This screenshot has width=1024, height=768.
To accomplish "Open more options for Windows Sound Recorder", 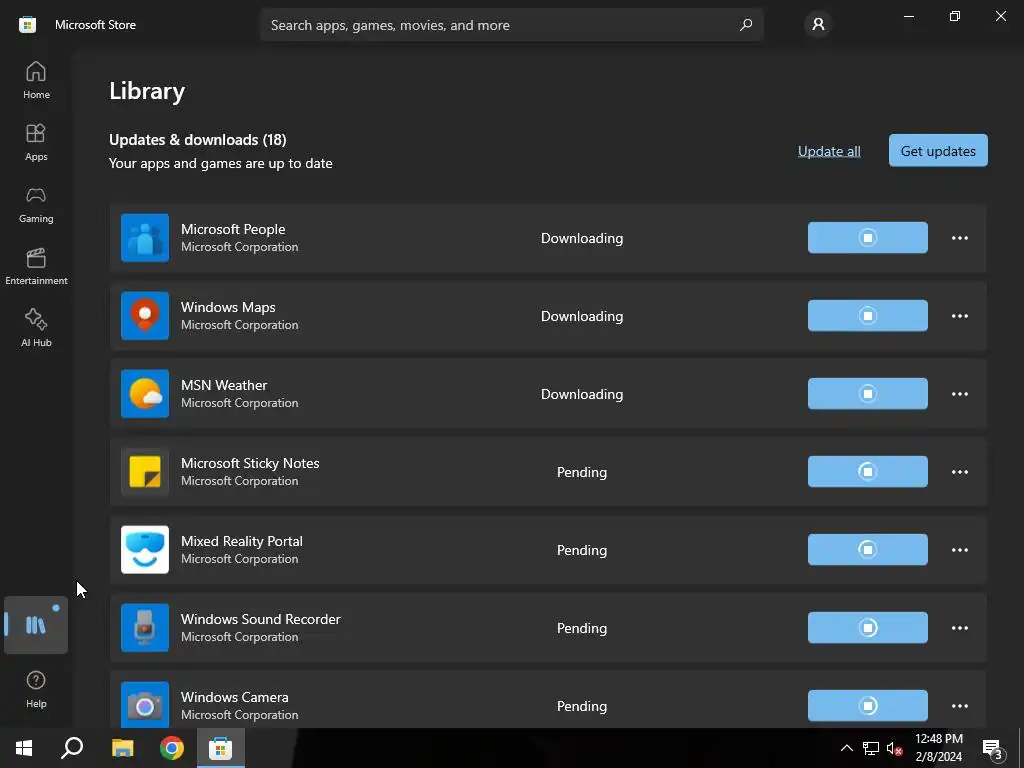I will [959, 628].
